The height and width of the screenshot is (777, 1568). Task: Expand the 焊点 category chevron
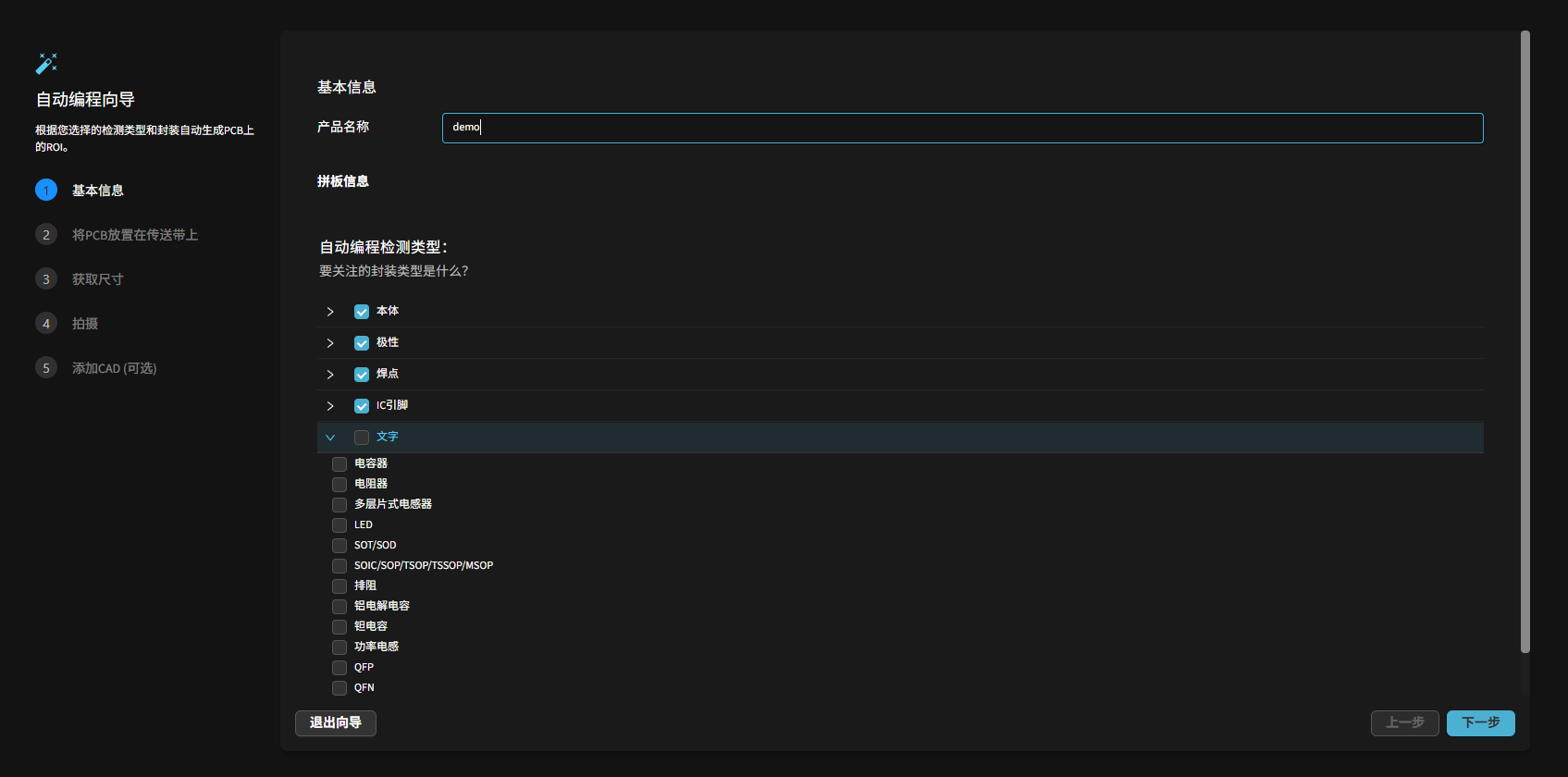tap(330, 375)
